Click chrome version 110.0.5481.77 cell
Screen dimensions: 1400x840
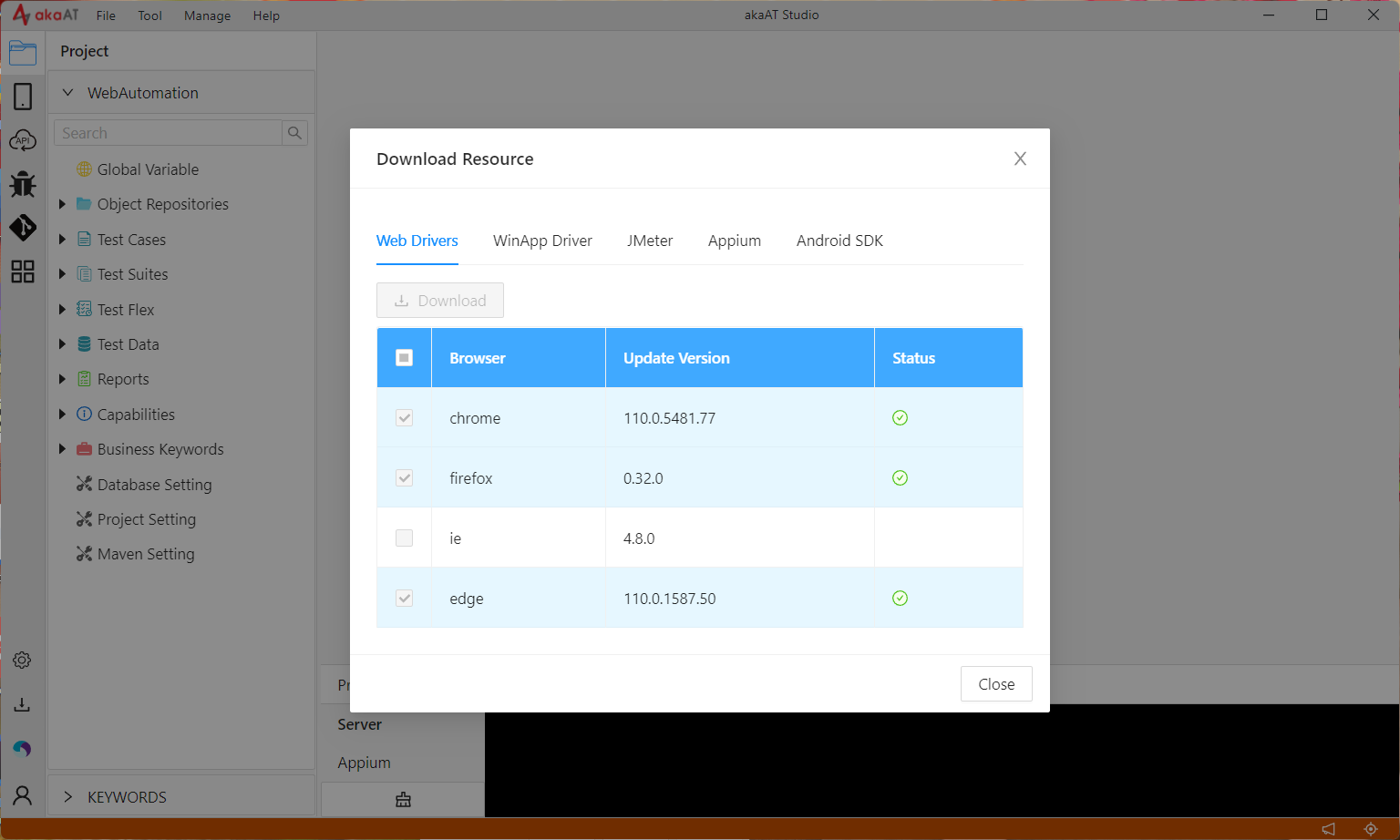coord(739,418)
